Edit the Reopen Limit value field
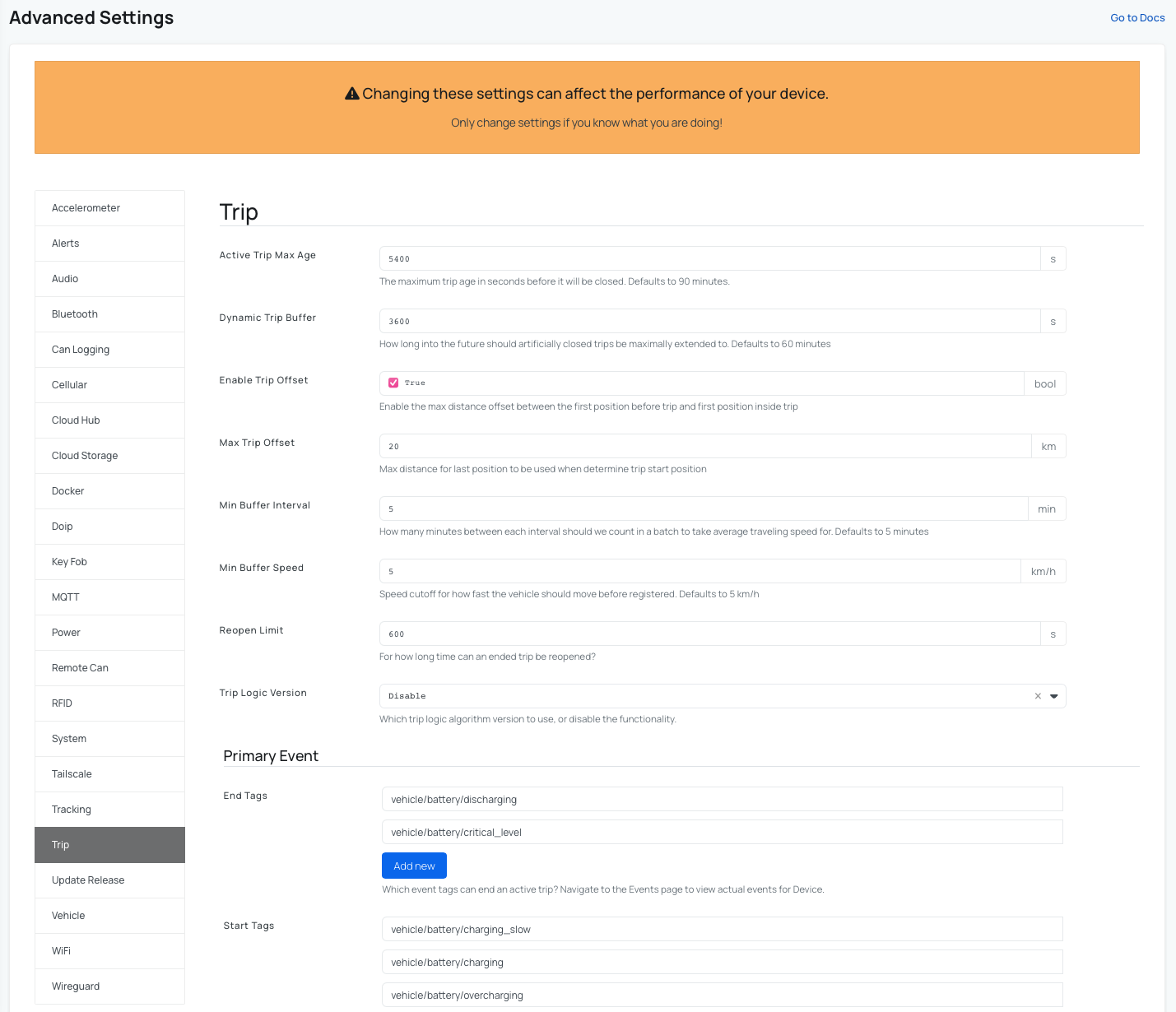 point(709,634)
